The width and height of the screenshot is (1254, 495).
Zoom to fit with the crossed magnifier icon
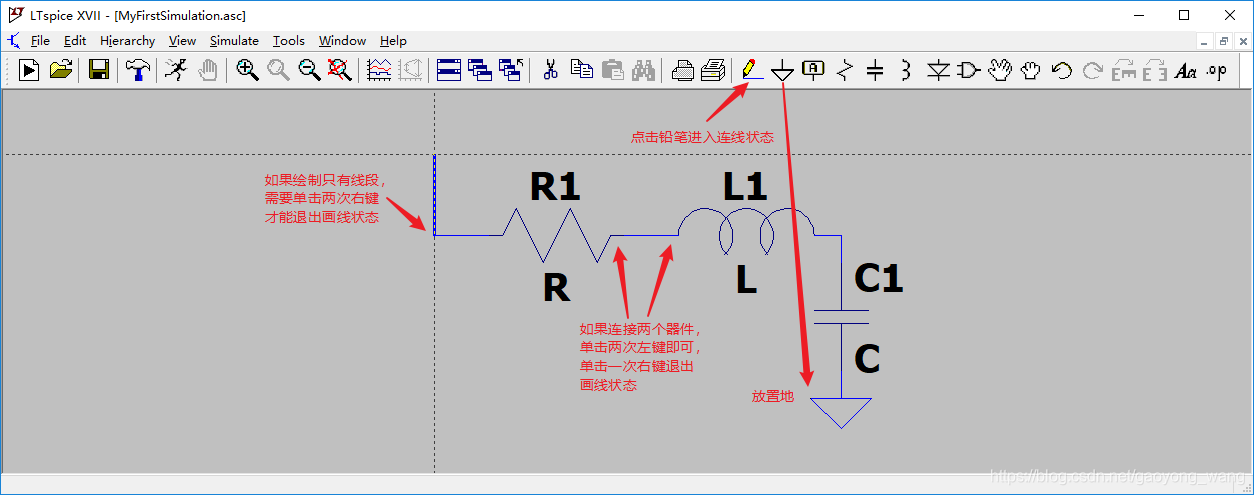(340, 70)
